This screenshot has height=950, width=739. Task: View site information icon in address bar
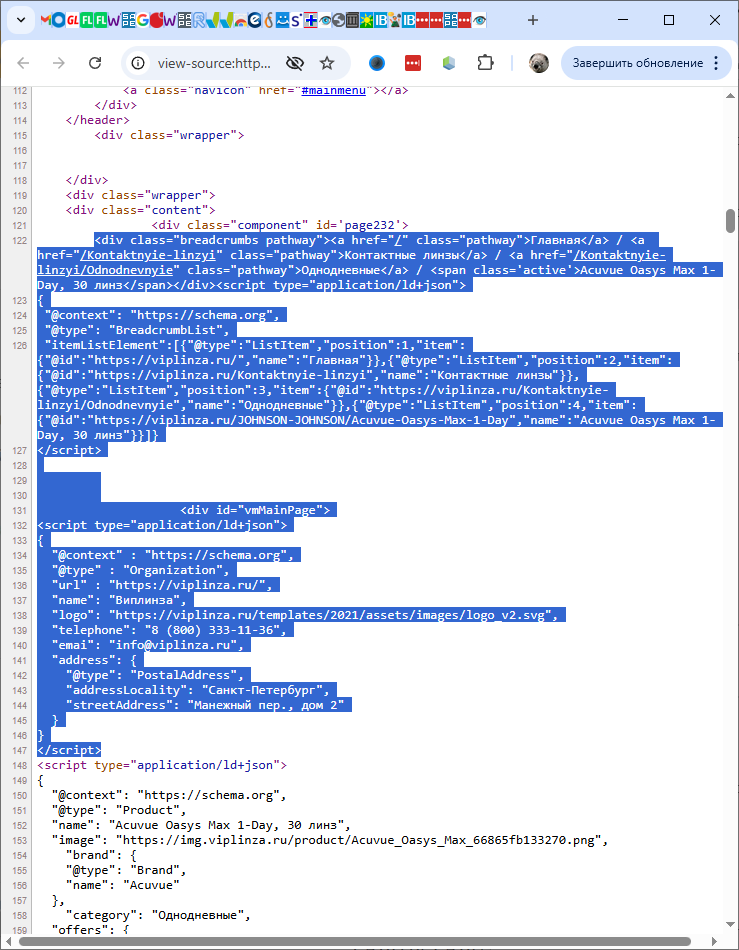pos(139,63)
